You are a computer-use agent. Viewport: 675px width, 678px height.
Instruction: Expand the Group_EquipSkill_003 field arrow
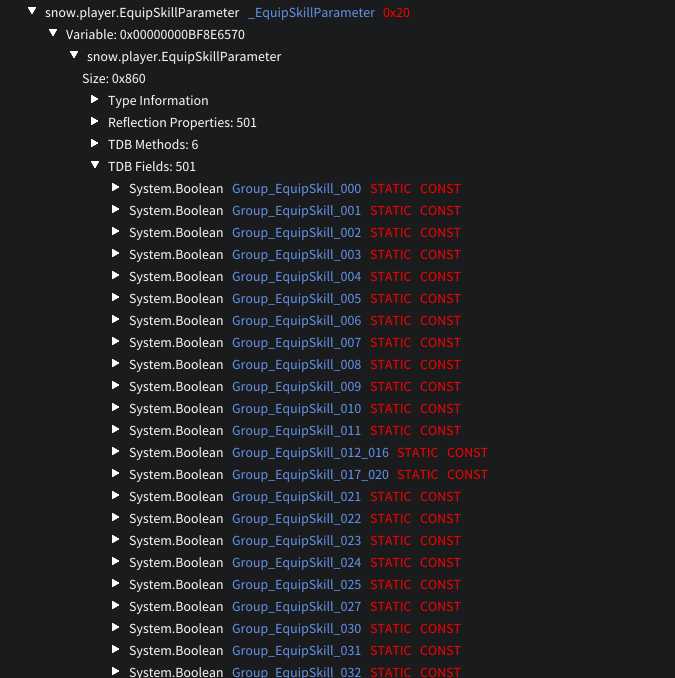coord(117,254)
